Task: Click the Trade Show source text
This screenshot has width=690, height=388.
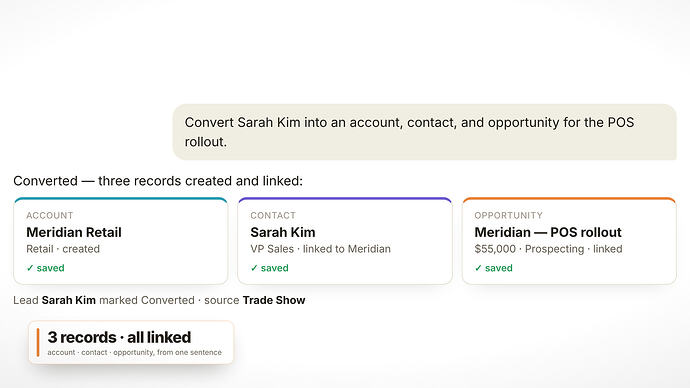Action: [x=274, y=300]
